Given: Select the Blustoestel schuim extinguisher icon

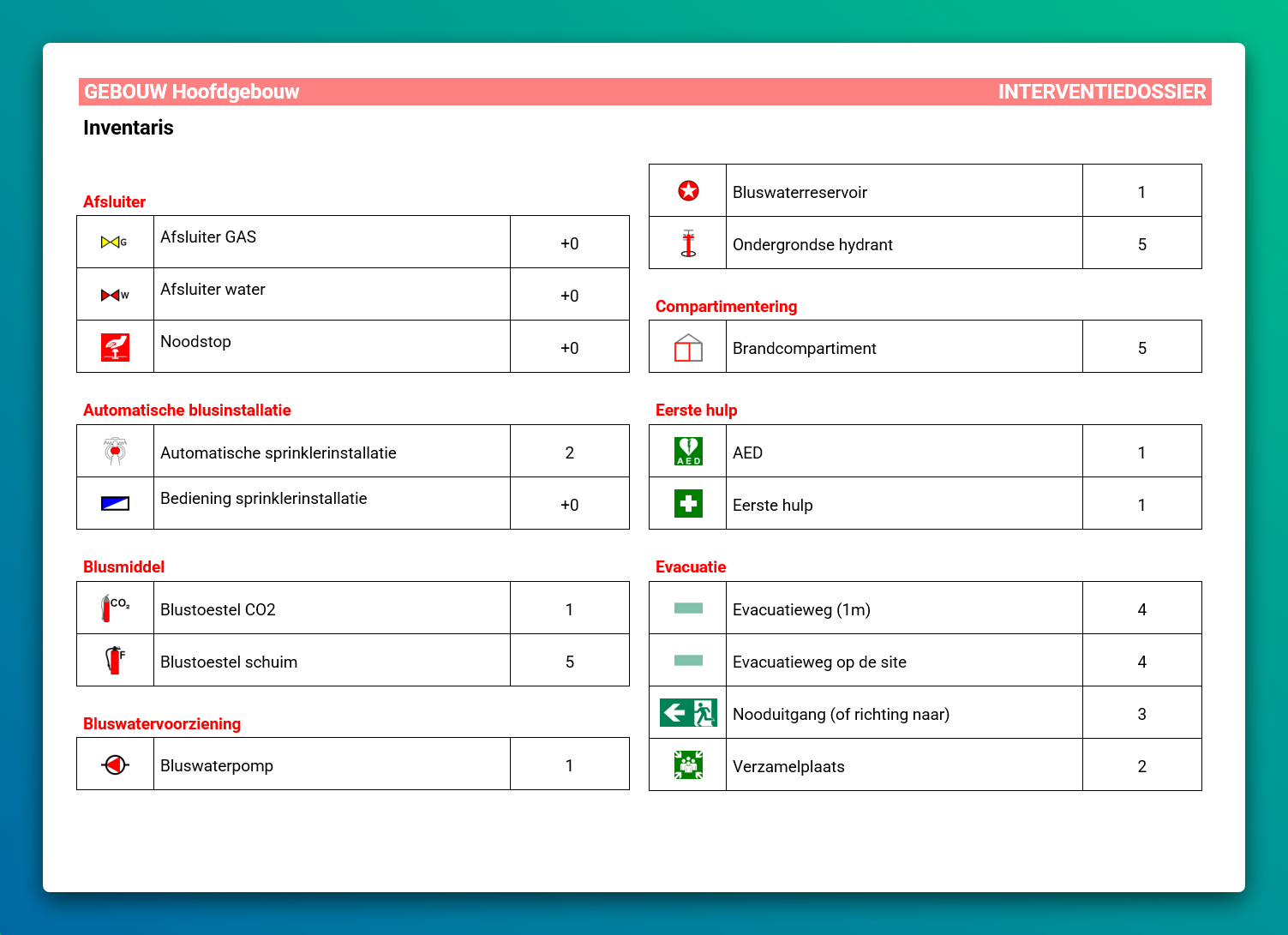Looking at the screenshot, I should coord(115,661).
